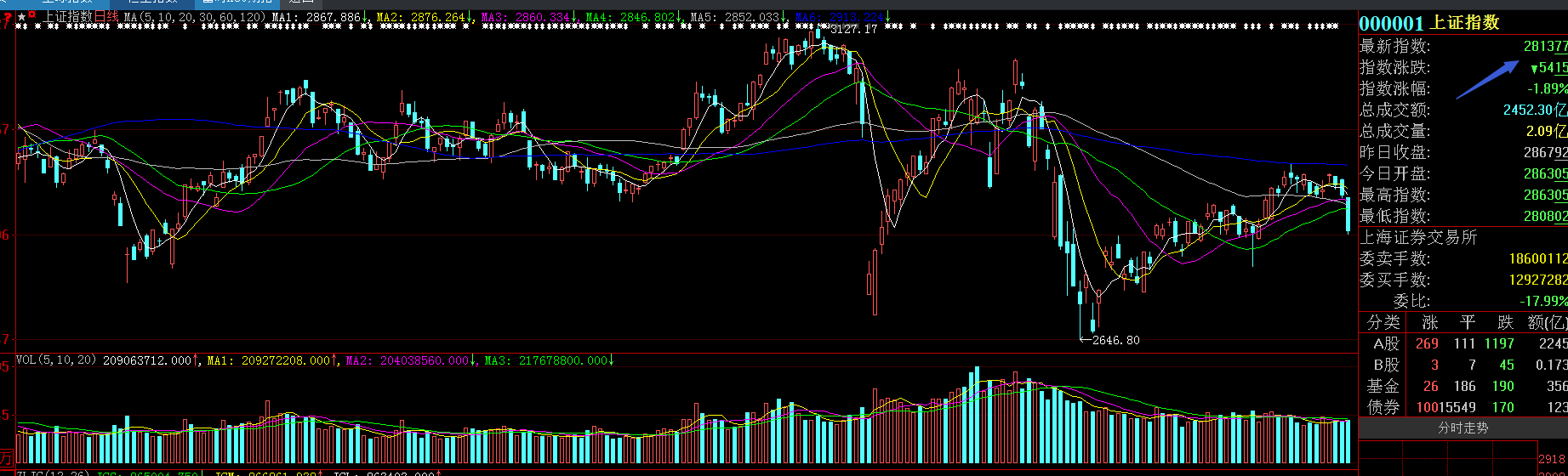The image size is (1568, 476).
Task: Click the white star icon beside 上证指数
Action: pos(22,17)
